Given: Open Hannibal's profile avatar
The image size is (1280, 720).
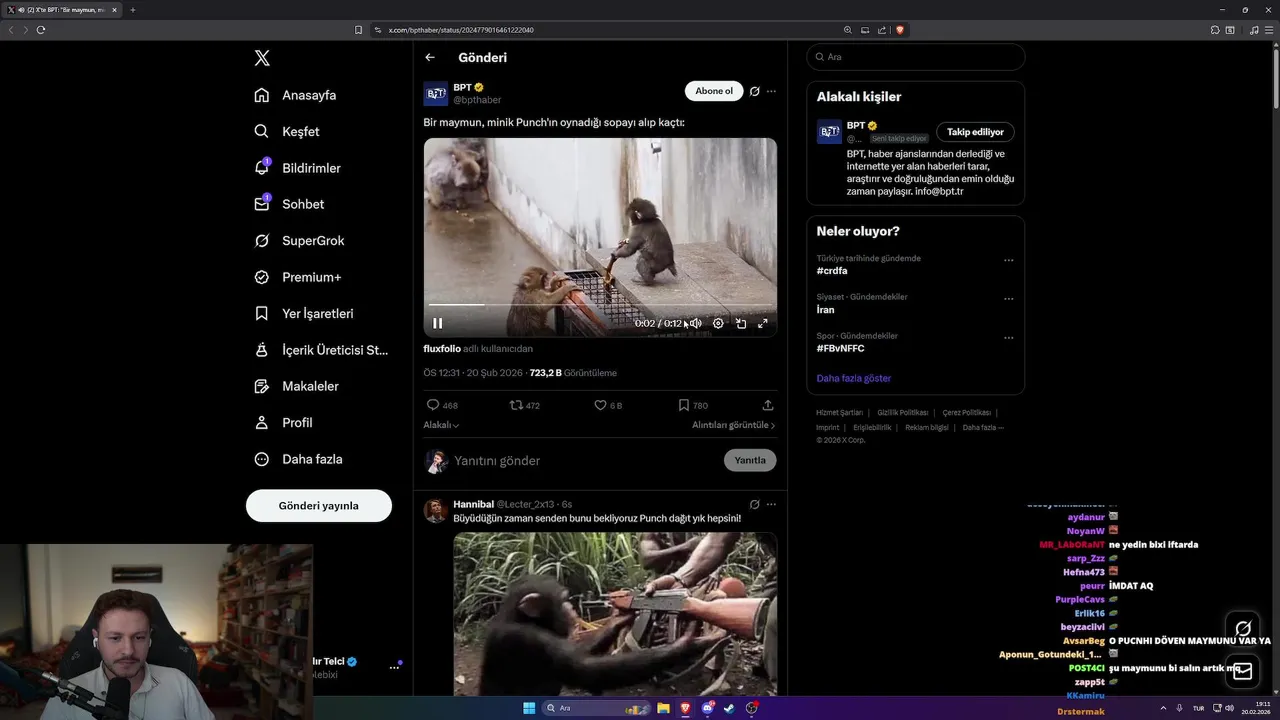Looking at the screenshot, I should [435, 511].
